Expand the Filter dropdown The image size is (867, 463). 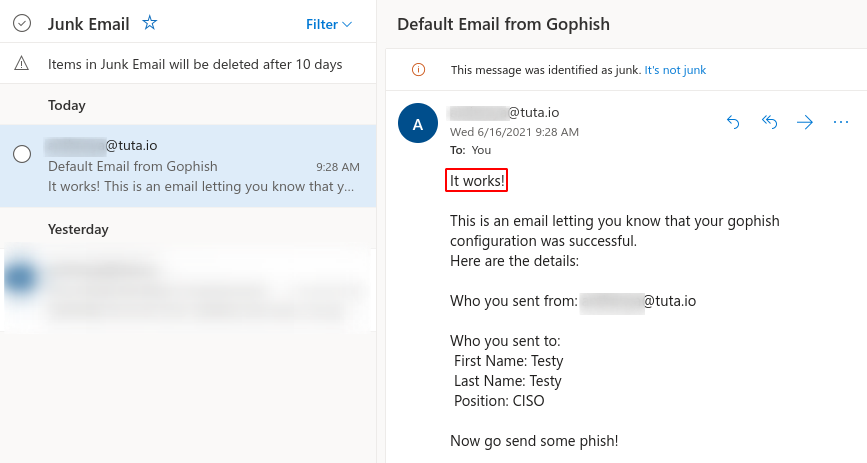(329, 24)
